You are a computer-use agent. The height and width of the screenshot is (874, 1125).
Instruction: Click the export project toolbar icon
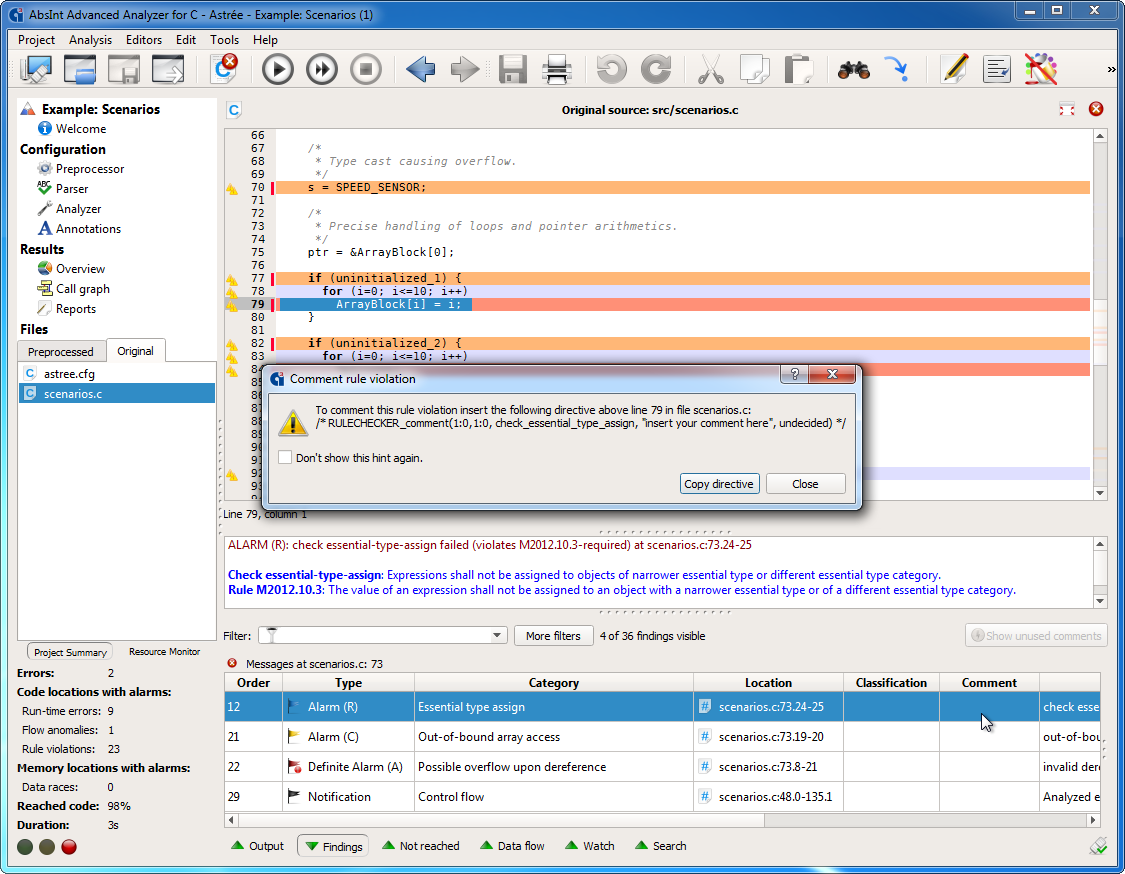(168, 70)
